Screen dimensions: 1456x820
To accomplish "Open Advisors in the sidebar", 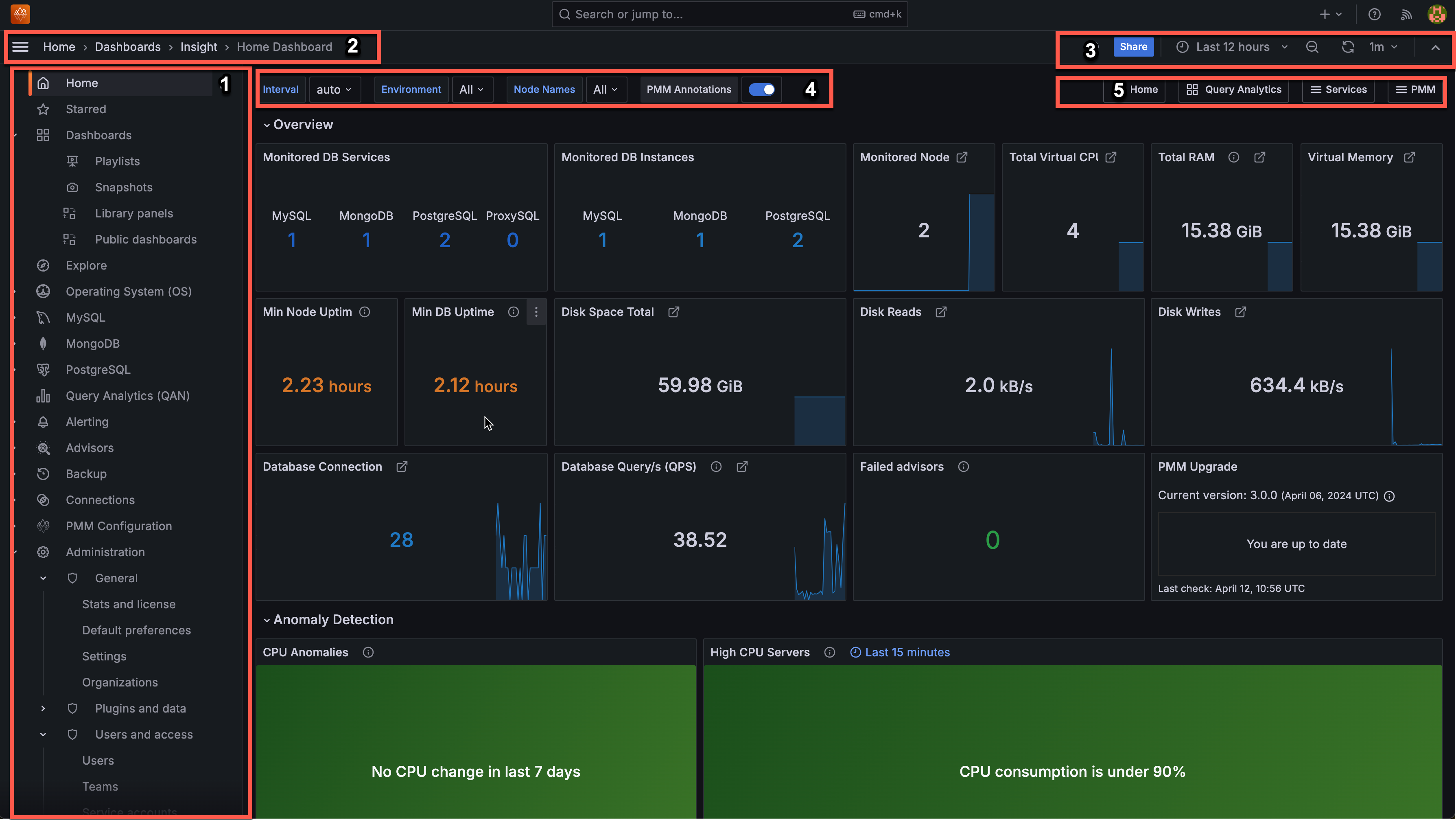I will click(x=90, y=448).
